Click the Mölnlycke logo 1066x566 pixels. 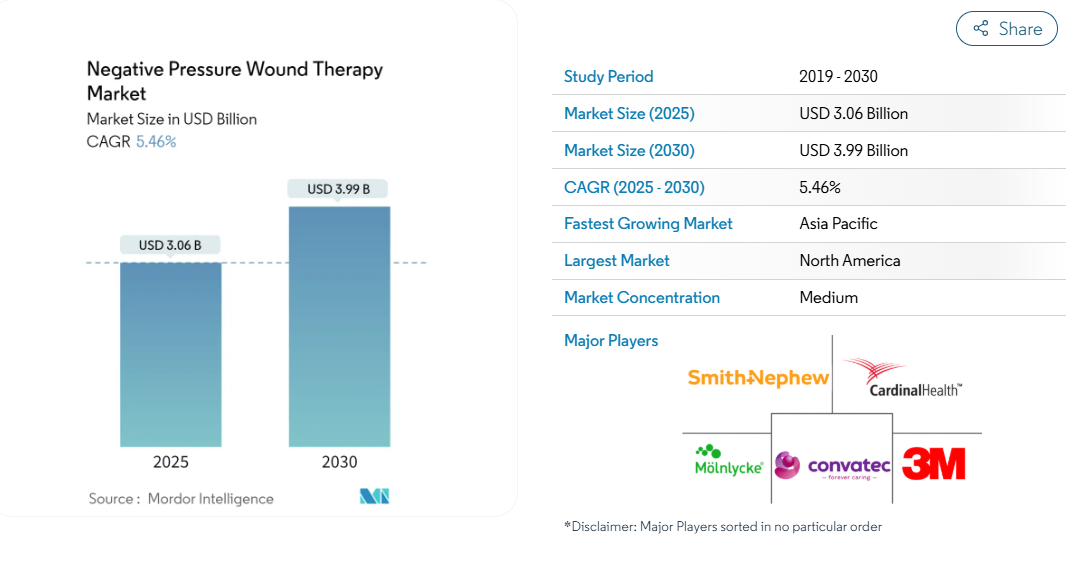tap(728, 460)
